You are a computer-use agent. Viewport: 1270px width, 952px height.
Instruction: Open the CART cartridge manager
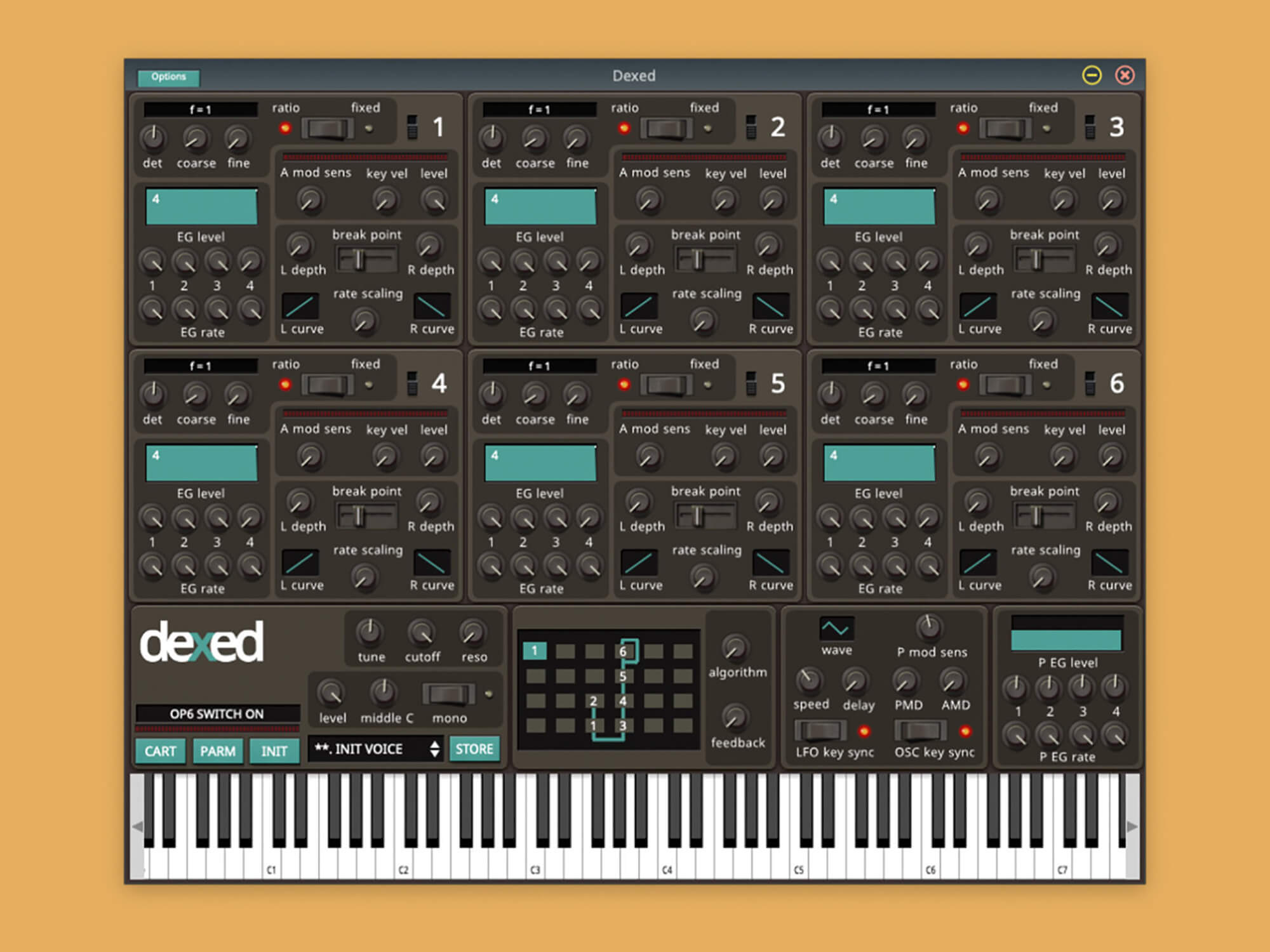160,751
